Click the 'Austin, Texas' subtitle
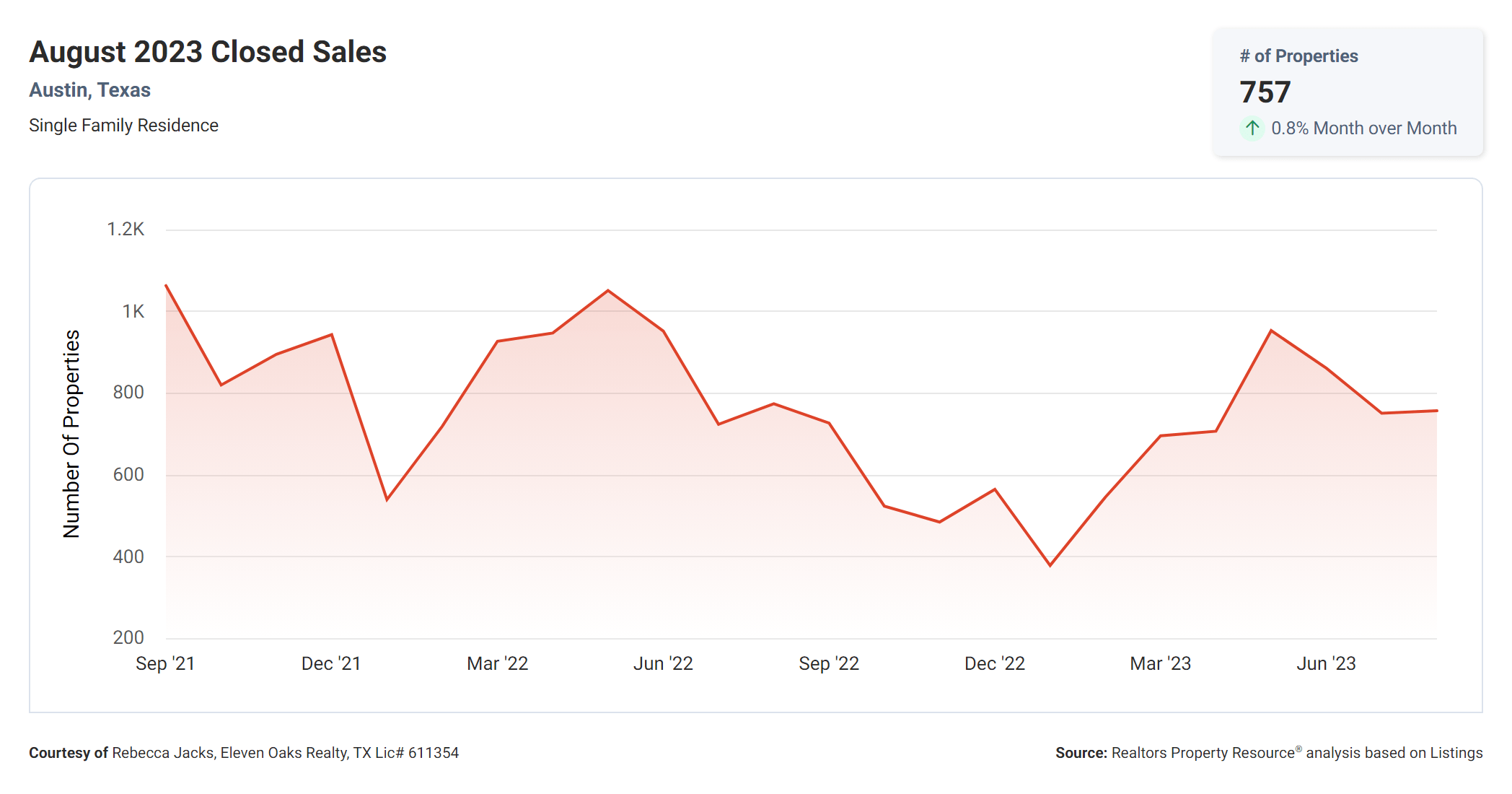 89,90
